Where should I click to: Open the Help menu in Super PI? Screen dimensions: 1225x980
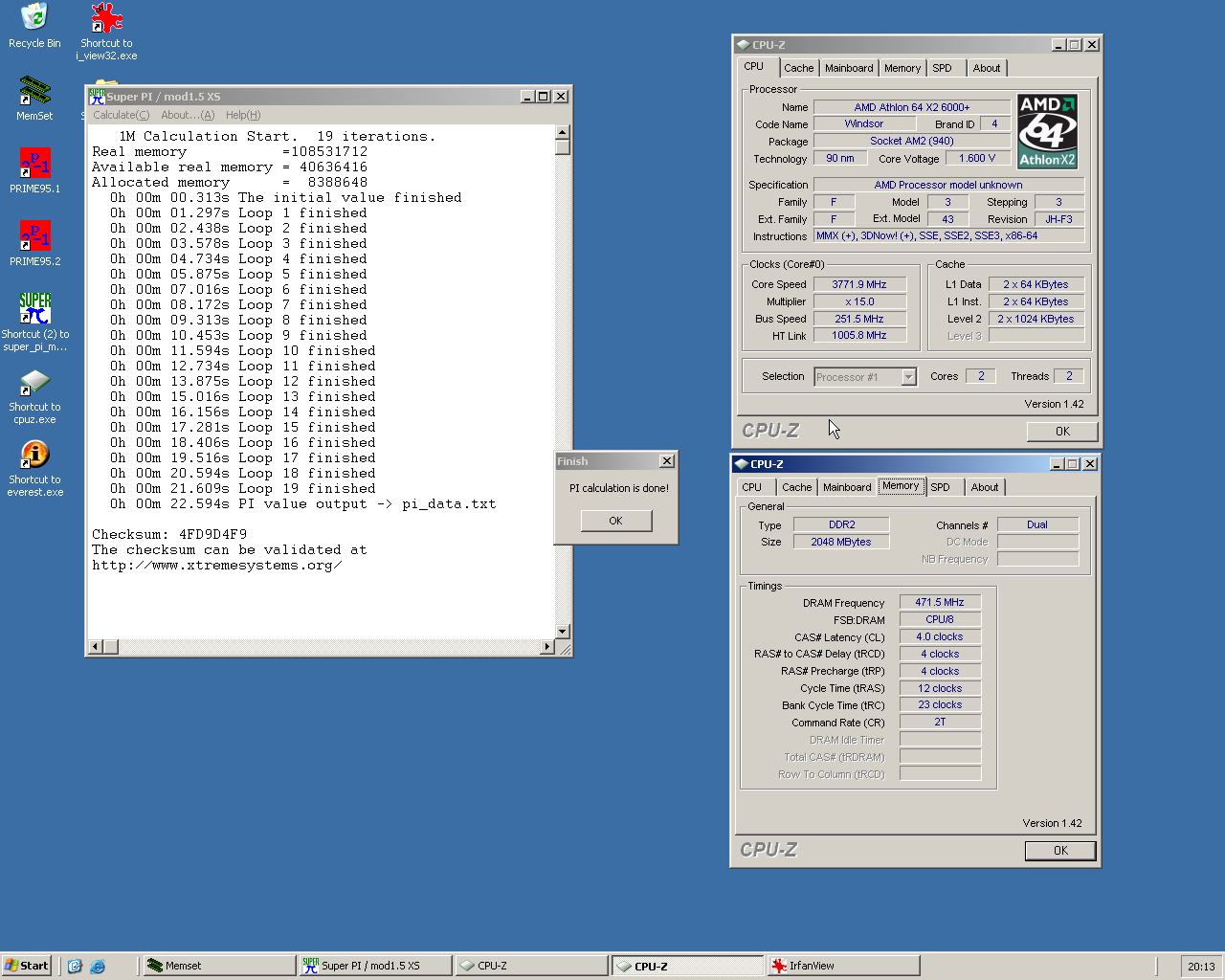click(243, 115)
